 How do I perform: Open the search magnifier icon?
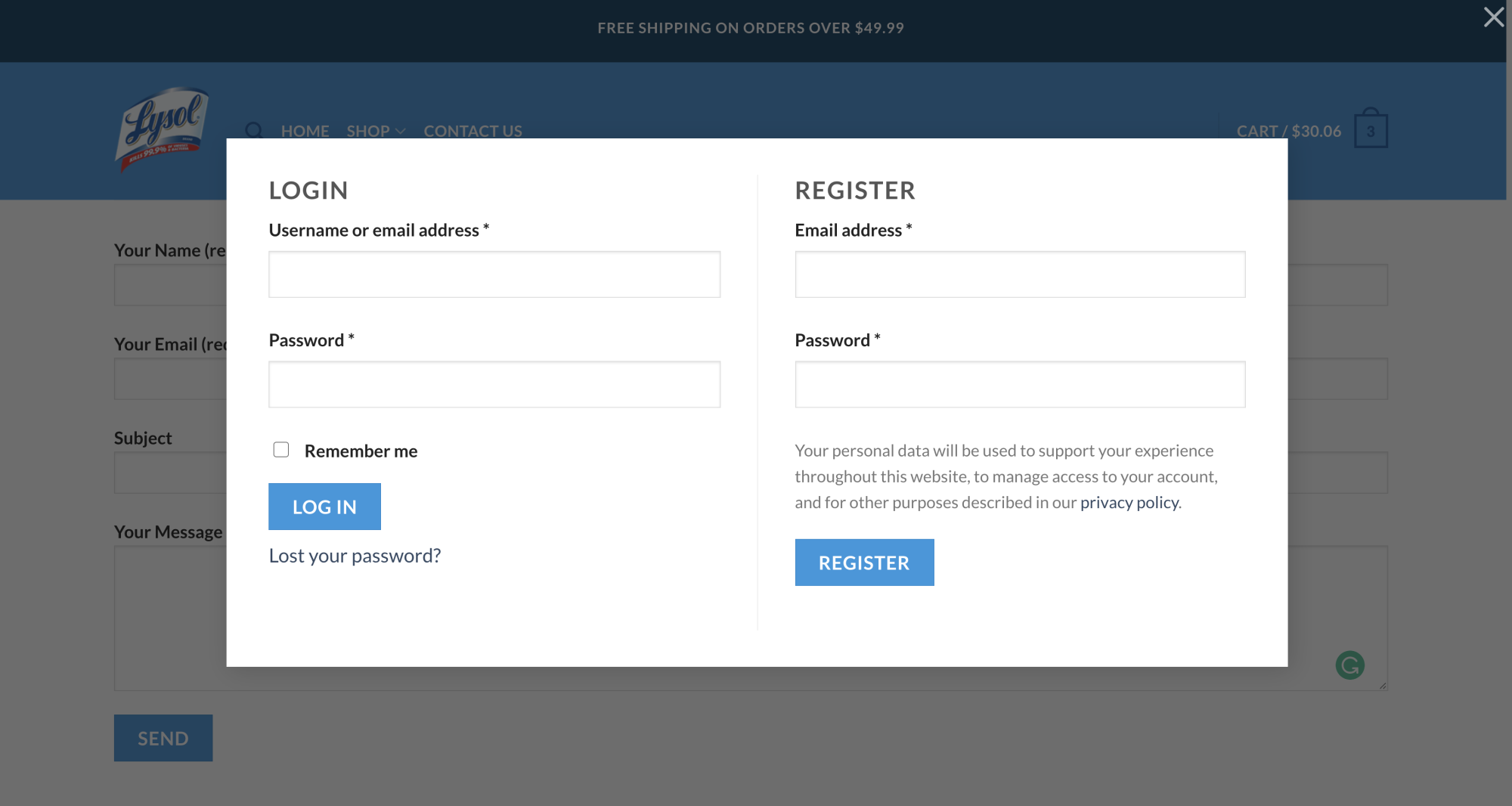[x=254, y=131]
